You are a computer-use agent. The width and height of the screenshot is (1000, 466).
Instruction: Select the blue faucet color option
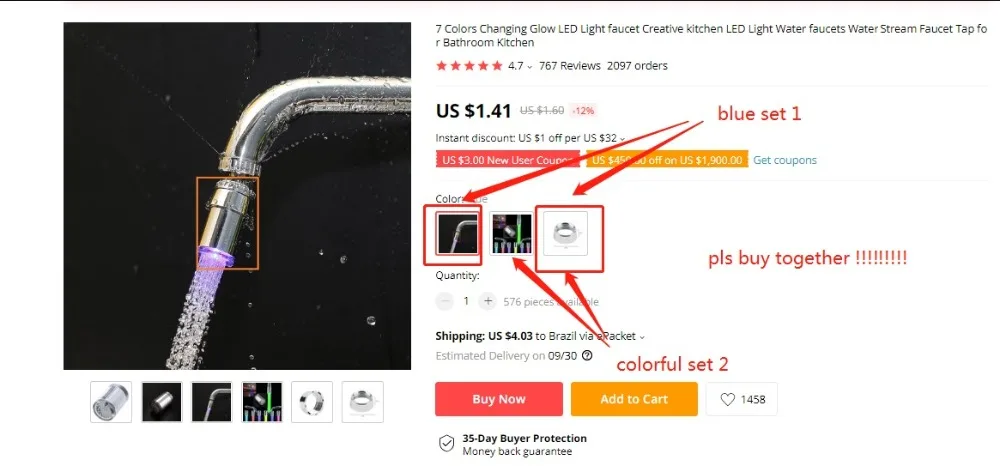click(x=457, y=233)
